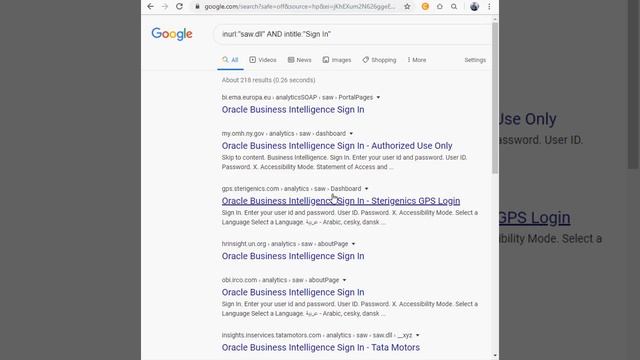Click the extensions puzzle icon

(440, 7)
